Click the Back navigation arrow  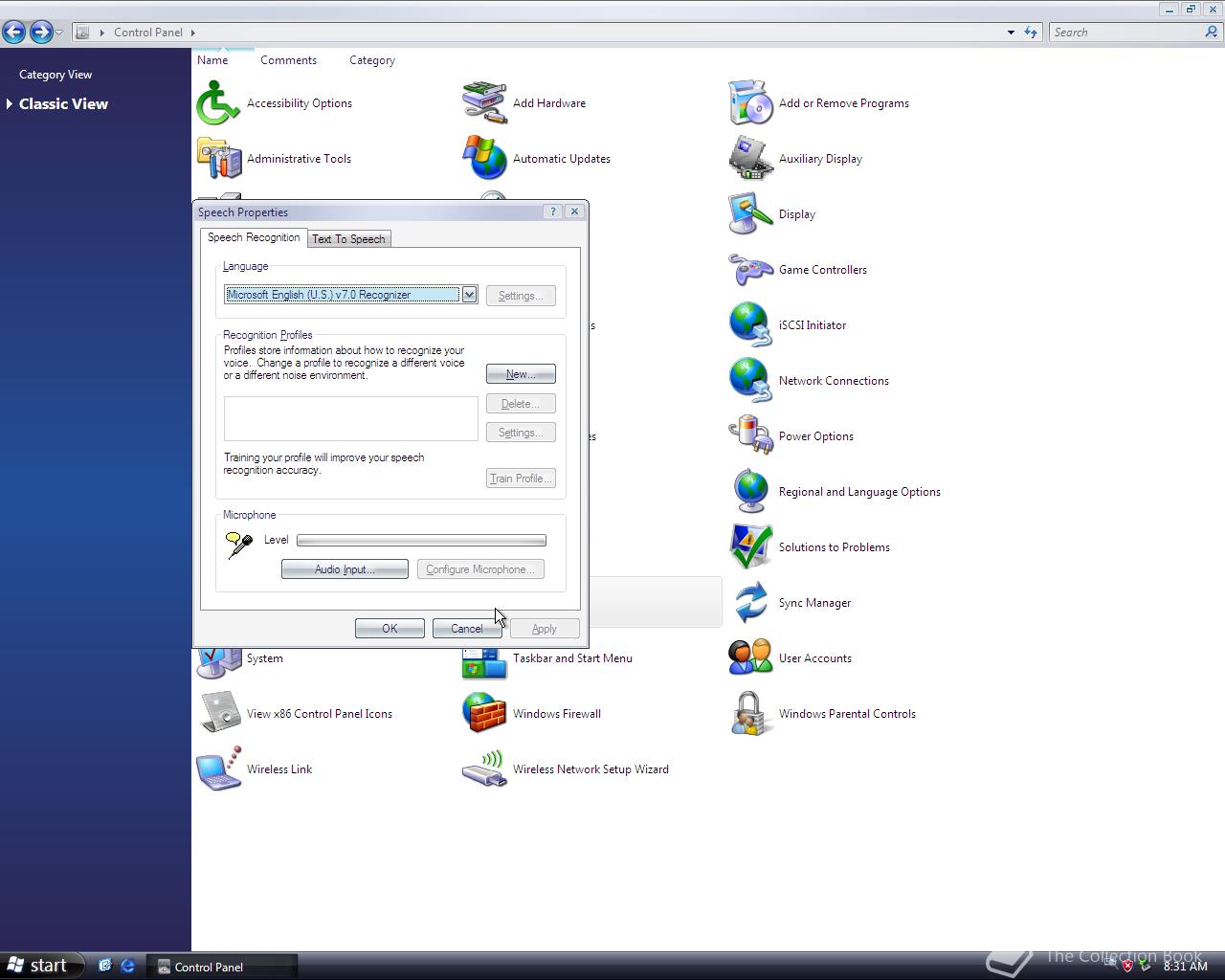coord(13,32)
